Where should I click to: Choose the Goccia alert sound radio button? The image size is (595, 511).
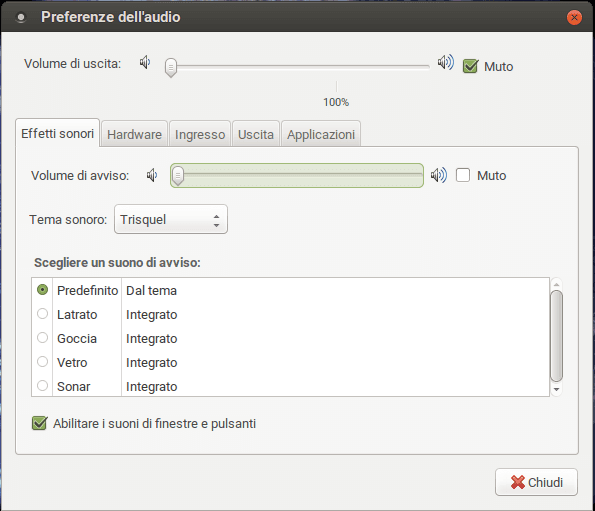(42, 338)
